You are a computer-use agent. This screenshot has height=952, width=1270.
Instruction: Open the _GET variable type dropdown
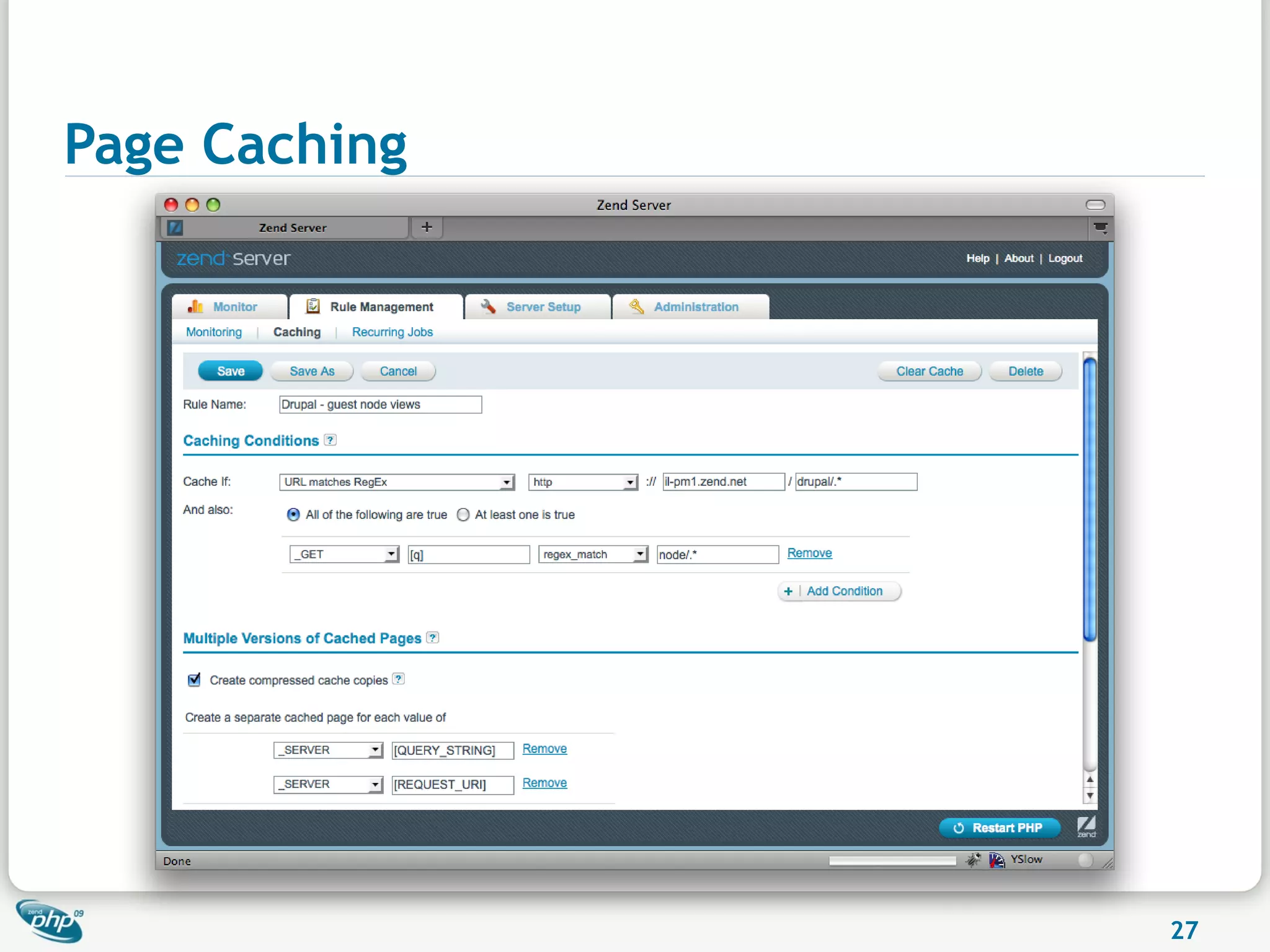(x=344, y=554)
